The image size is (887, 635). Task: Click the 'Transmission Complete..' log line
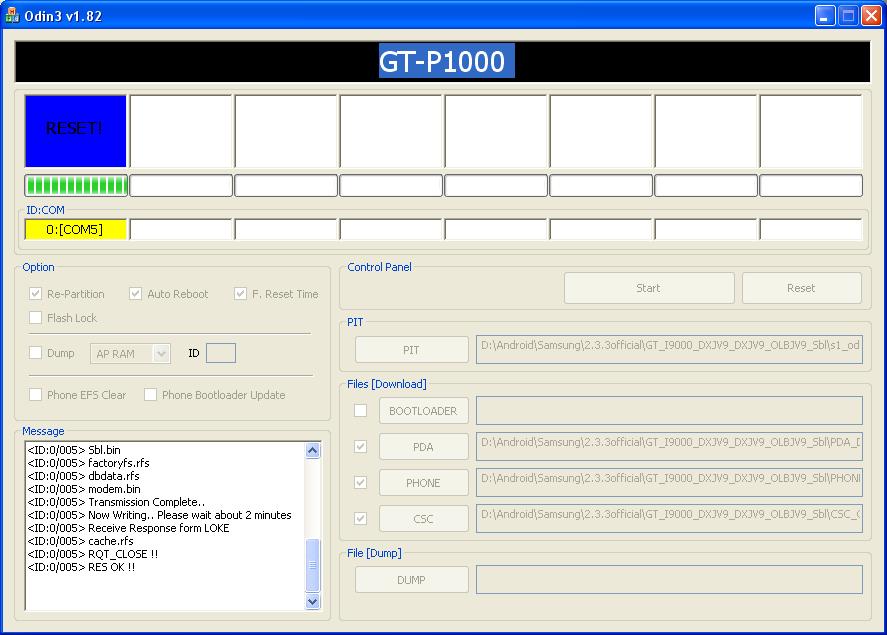tap(117, 502)
